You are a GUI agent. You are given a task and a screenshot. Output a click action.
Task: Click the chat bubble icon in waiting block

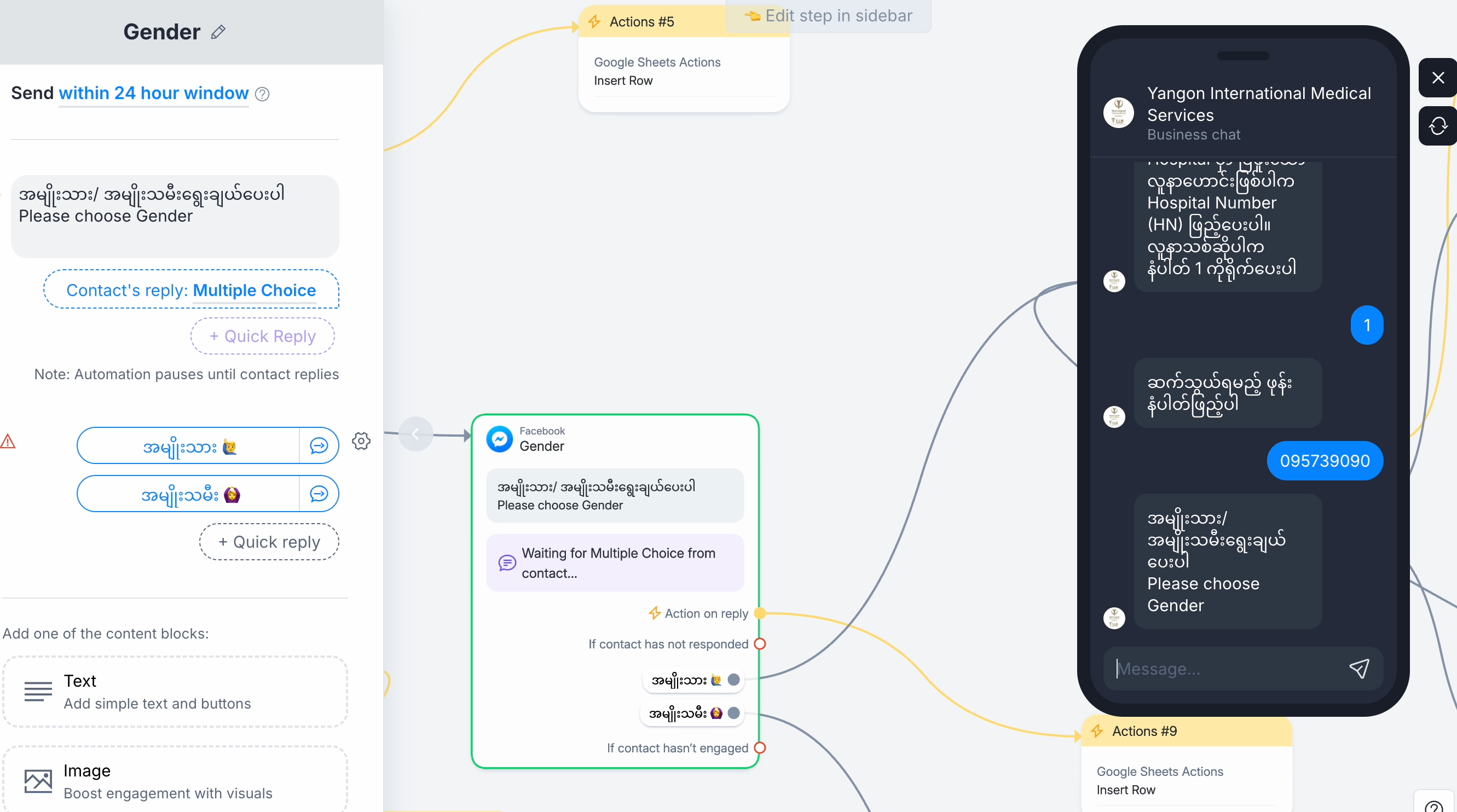coord(507,563)
